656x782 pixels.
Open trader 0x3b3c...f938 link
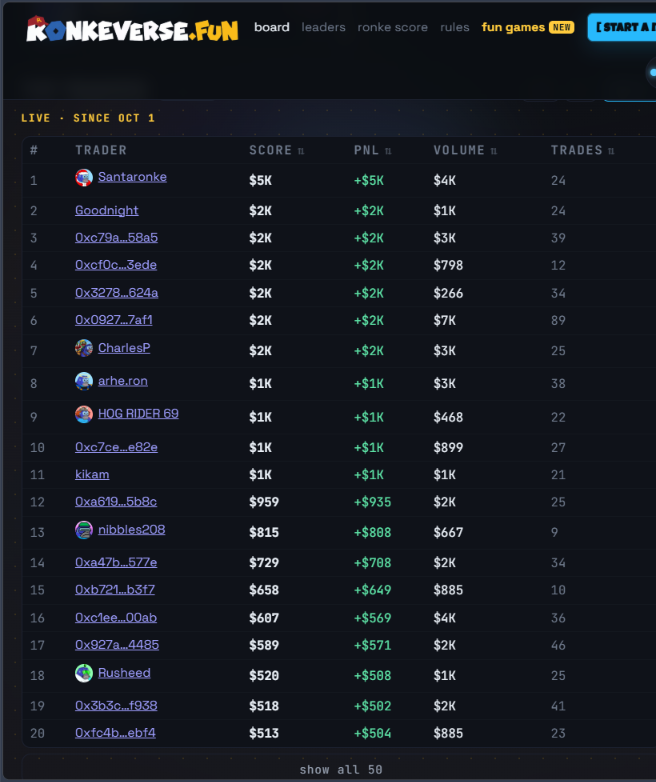(116, 705)
